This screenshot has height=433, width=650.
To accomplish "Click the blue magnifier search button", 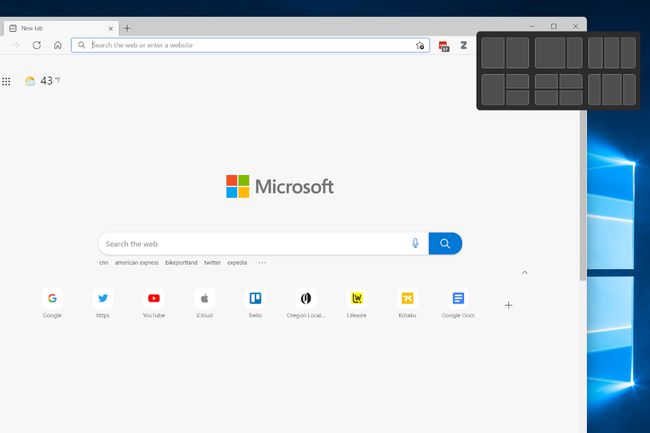I will coord(445,243).
